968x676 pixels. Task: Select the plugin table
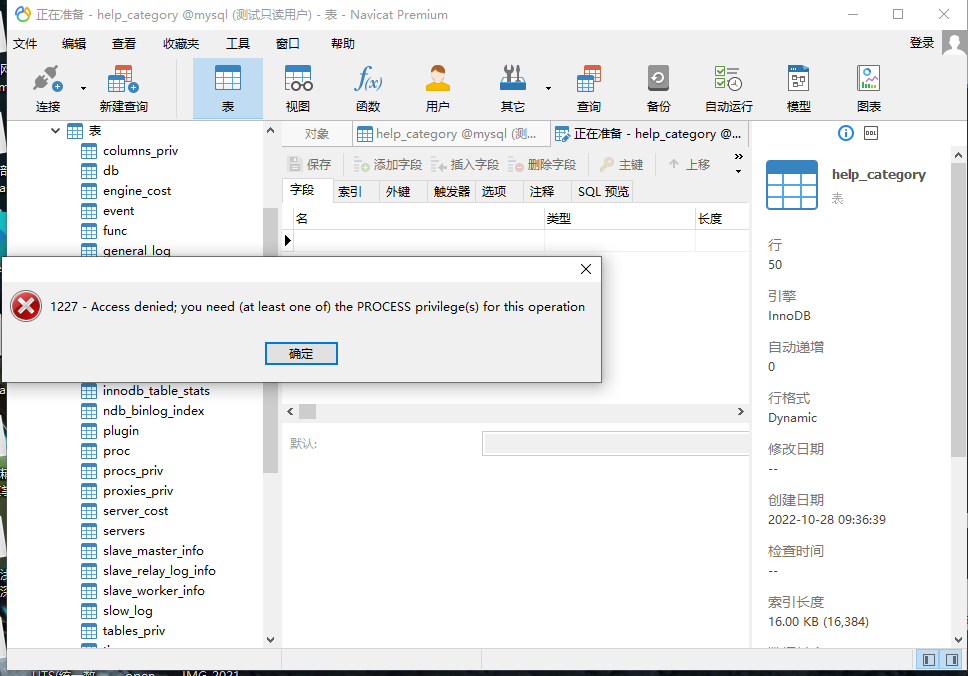(x=120, y=431)
